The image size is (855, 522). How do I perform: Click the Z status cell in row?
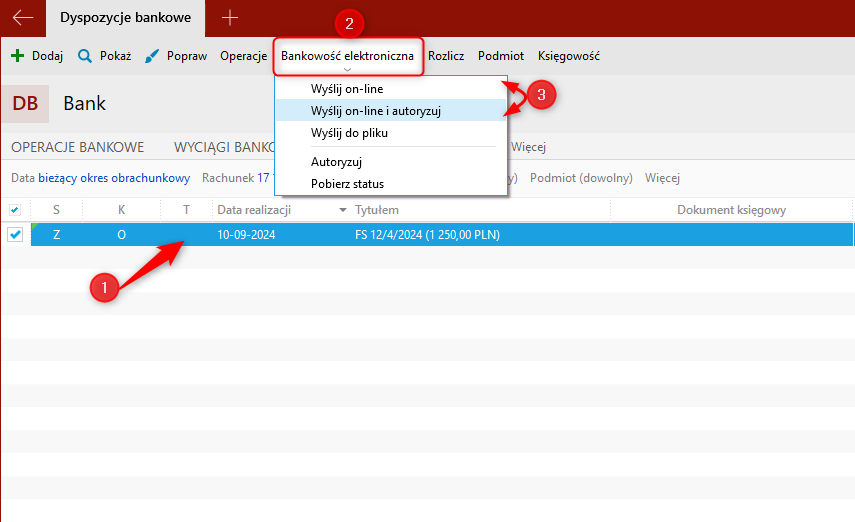pos(56,235)
